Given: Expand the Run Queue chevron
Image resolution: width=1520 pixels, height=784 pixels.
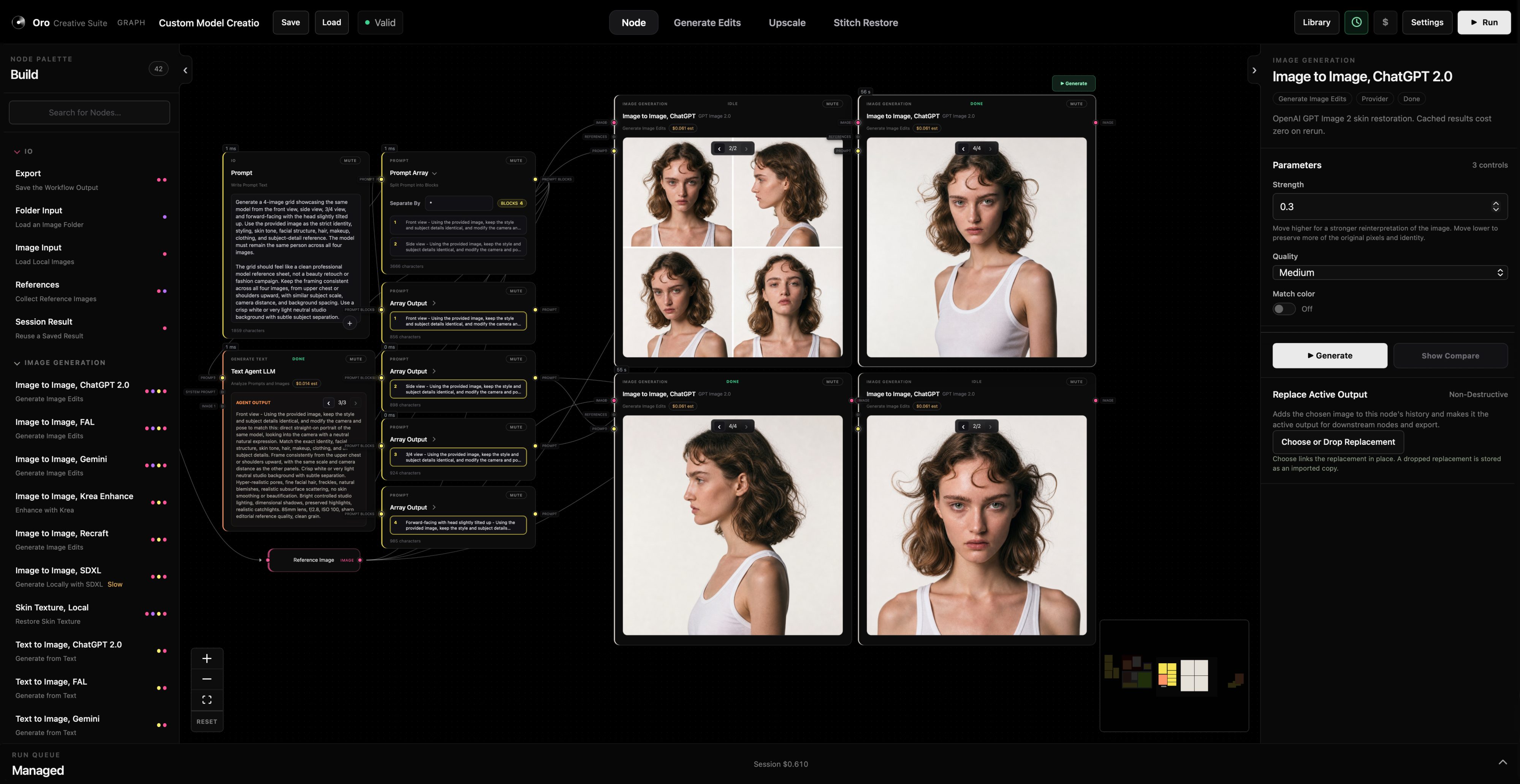Looking at the screenshot, I should [1502, 762].
